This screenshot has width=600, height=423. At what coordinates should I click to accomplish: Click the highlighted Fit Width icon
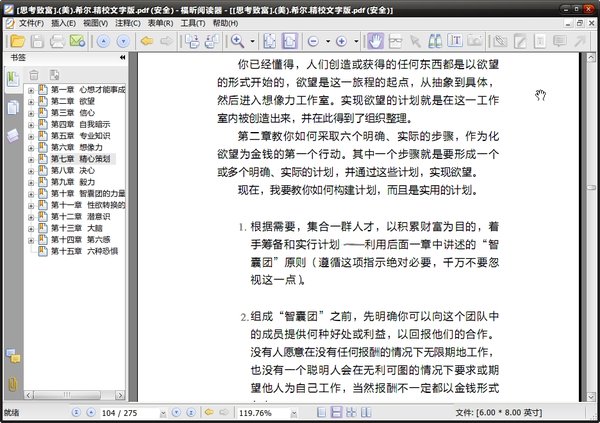[290, 41]
